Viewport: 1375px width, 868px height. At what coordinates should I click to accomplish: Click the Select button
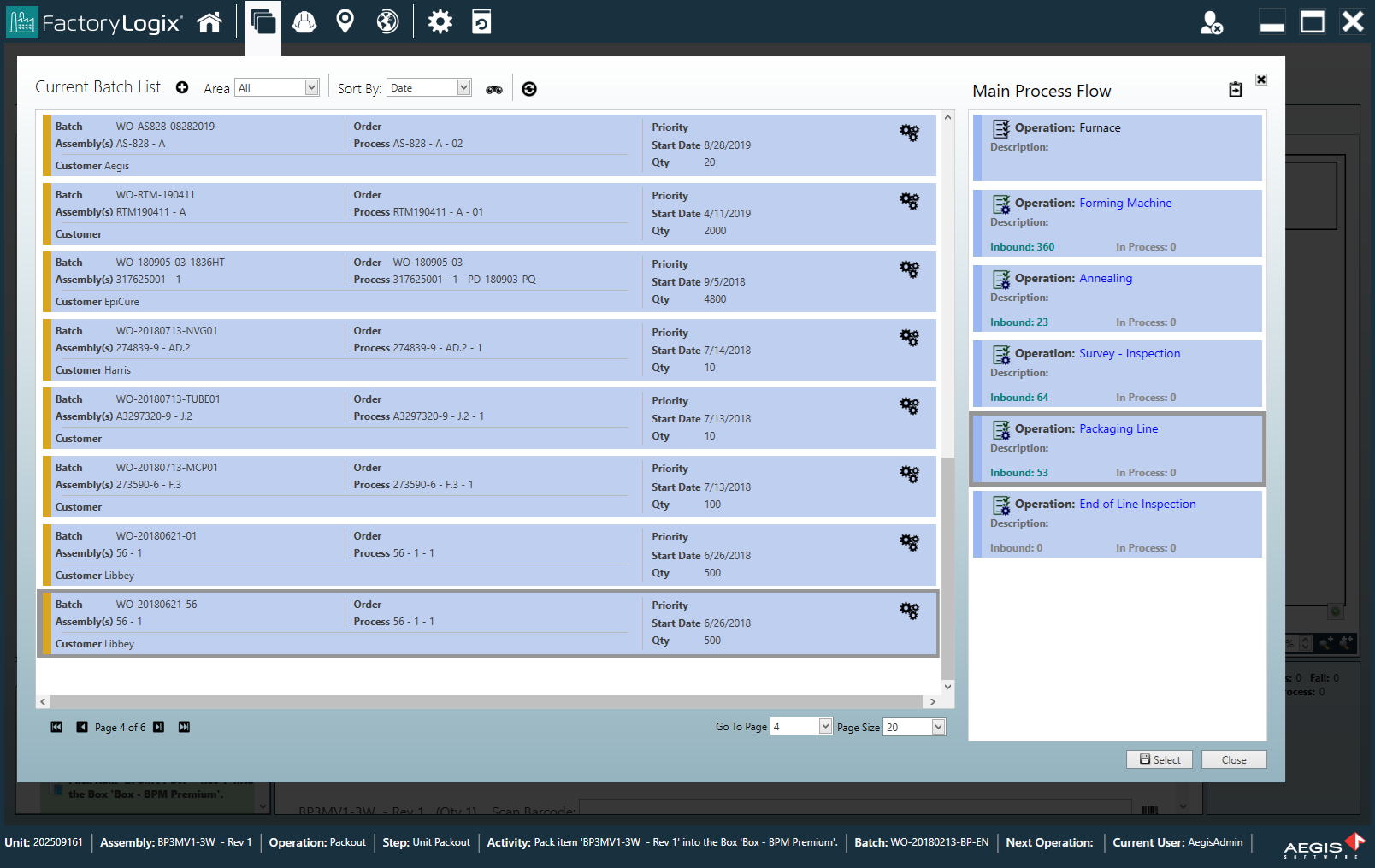[1159, 759]
